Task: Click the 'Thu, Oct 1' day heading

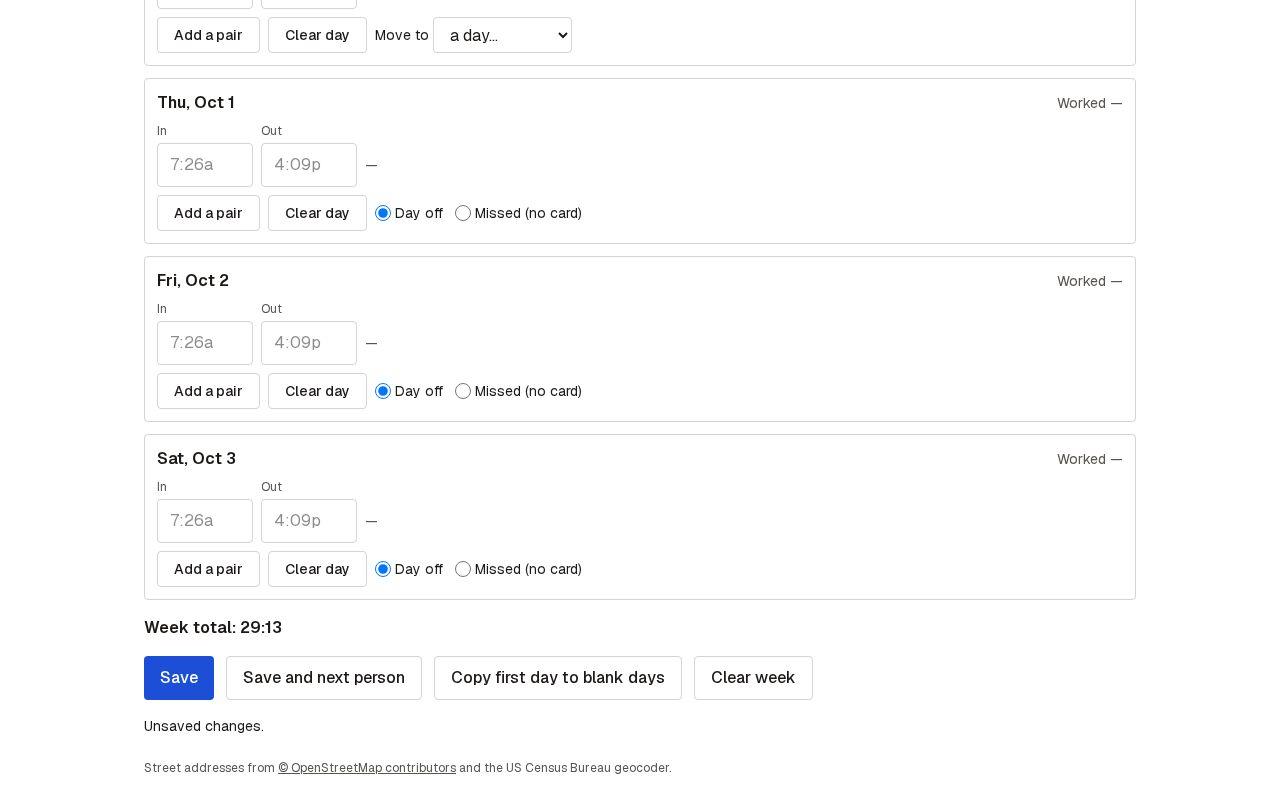Action: tap(196, 103)
